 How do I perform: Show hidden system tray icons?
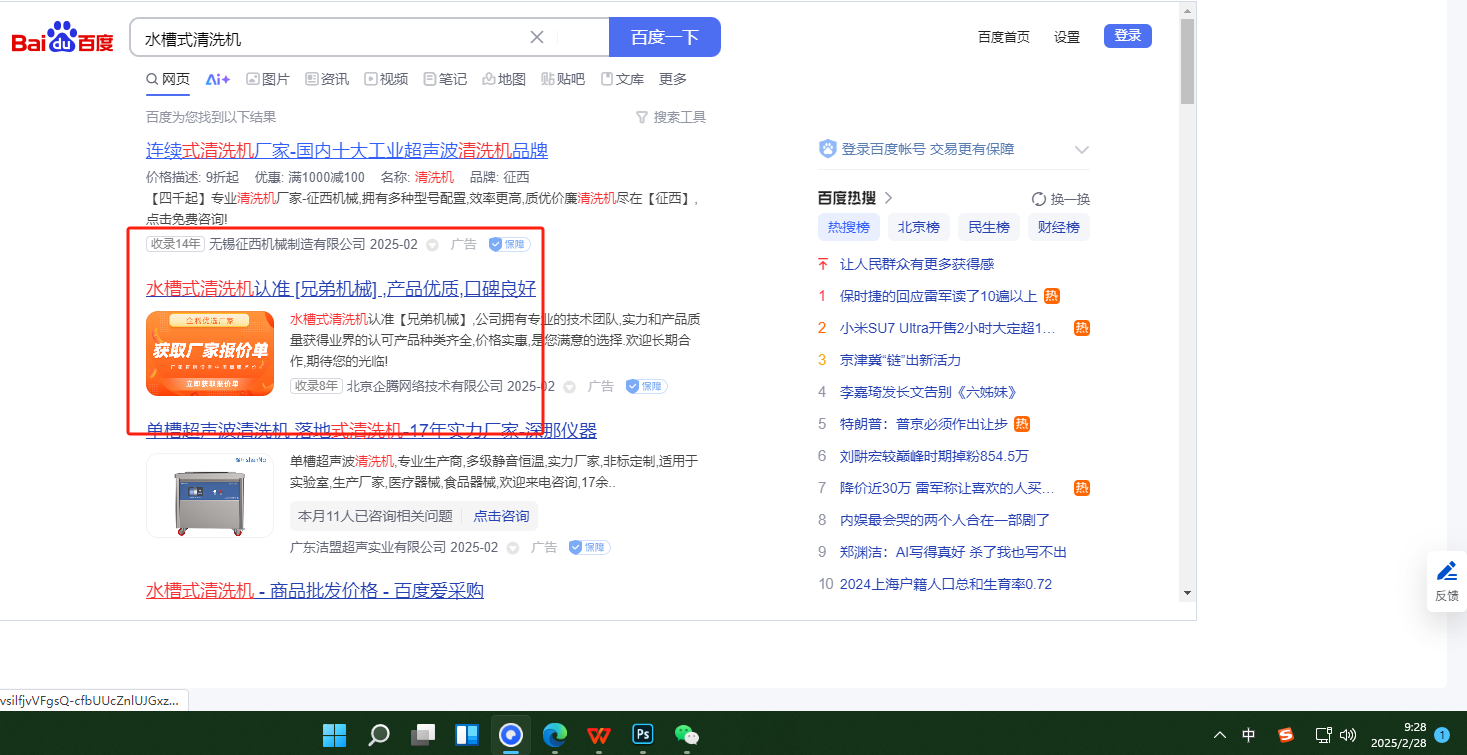coord(1219,735)
